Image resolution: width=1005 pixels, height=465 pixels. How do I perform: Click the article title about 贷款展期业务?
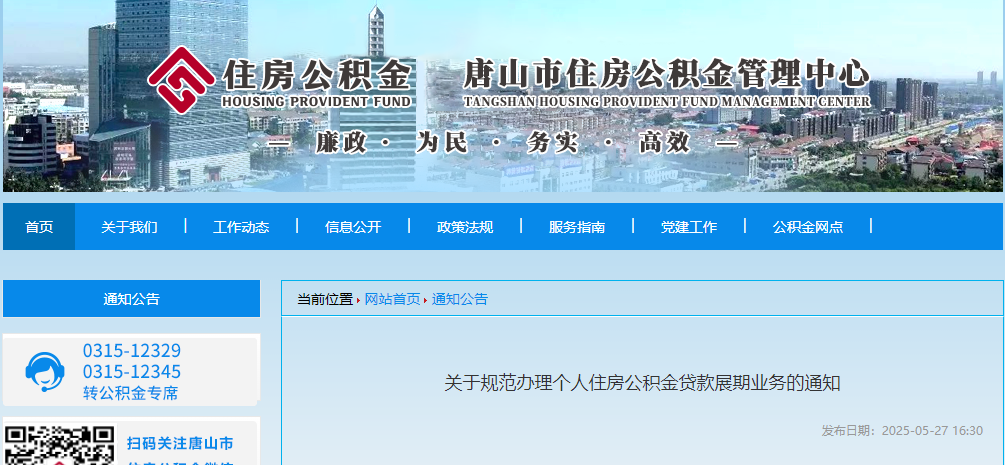coord(642,383)
